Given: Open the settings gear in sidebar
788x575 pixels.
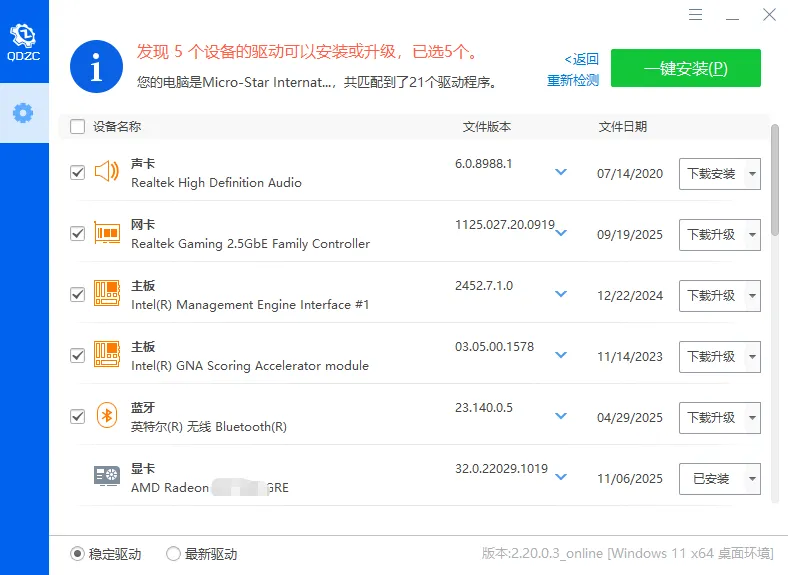Looking at the screenshot, I should pos(23,112).
